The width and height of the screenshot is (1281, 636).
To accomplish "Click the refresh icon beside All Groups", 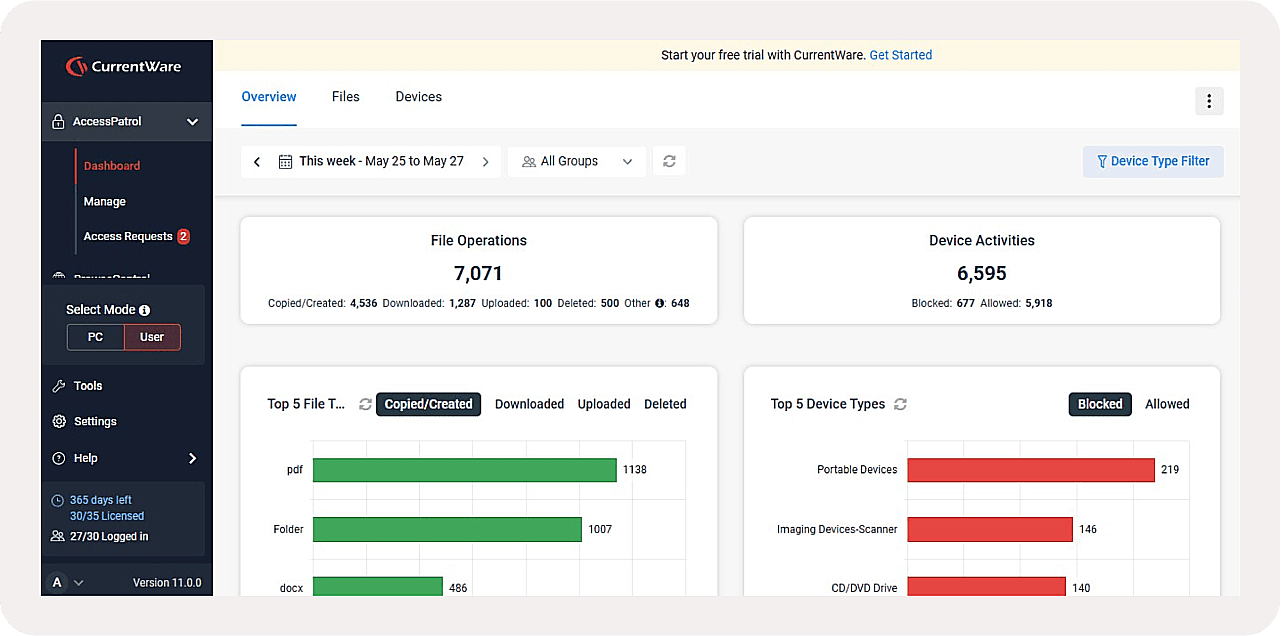I will (x=669, y=161).
